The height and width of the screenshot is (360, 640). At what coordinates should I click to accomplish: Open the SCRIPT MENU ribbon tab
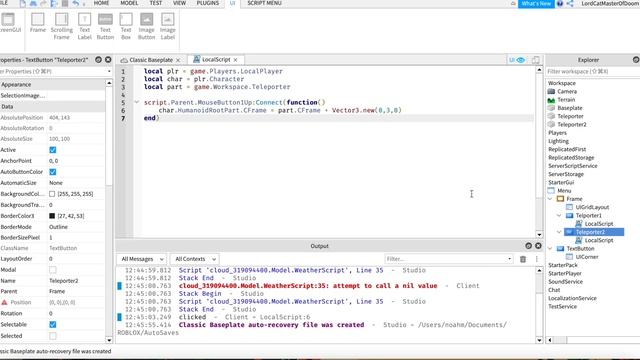click(264, 3)
